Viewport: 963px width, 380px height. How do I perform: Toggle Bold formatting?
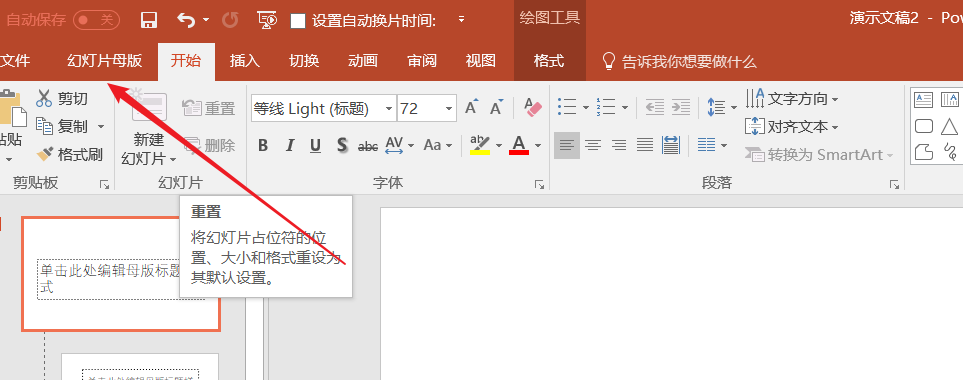pos(263,145)
